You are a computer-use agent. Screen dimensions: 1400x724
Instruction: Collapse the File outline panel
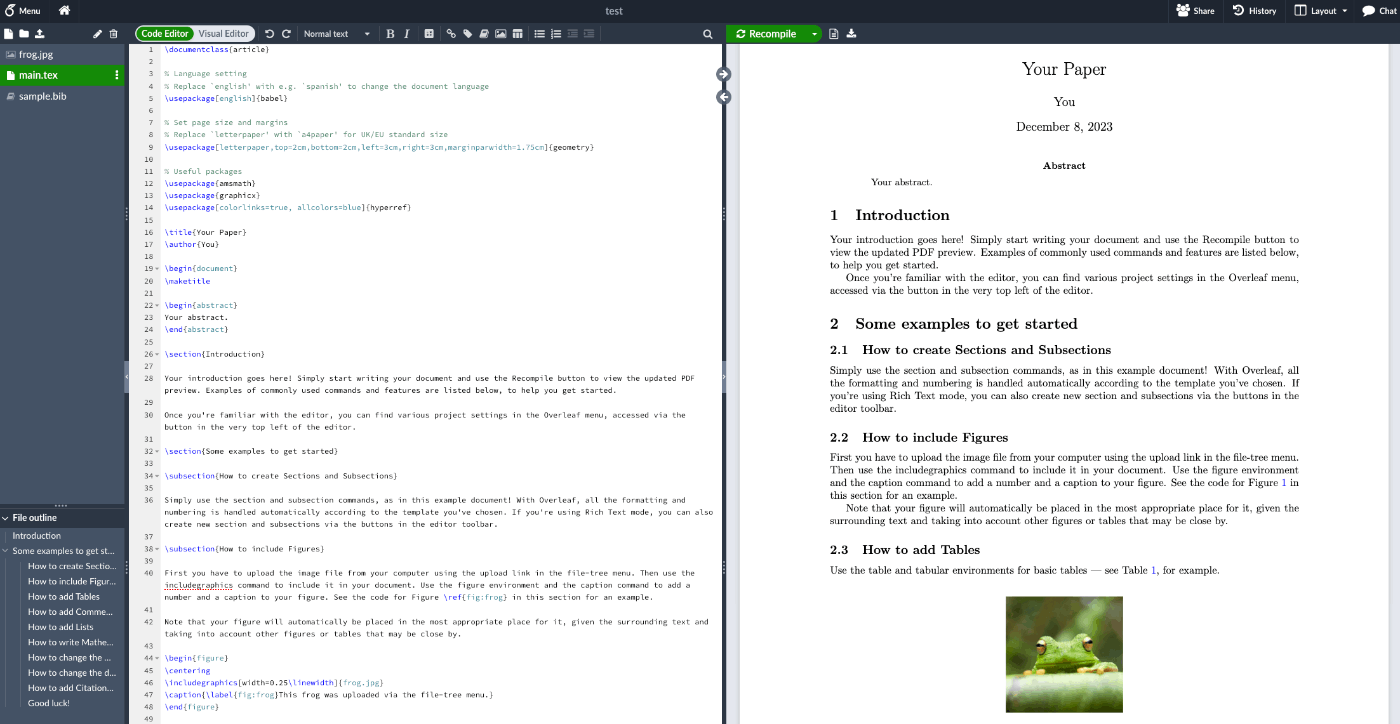point(6,518)
